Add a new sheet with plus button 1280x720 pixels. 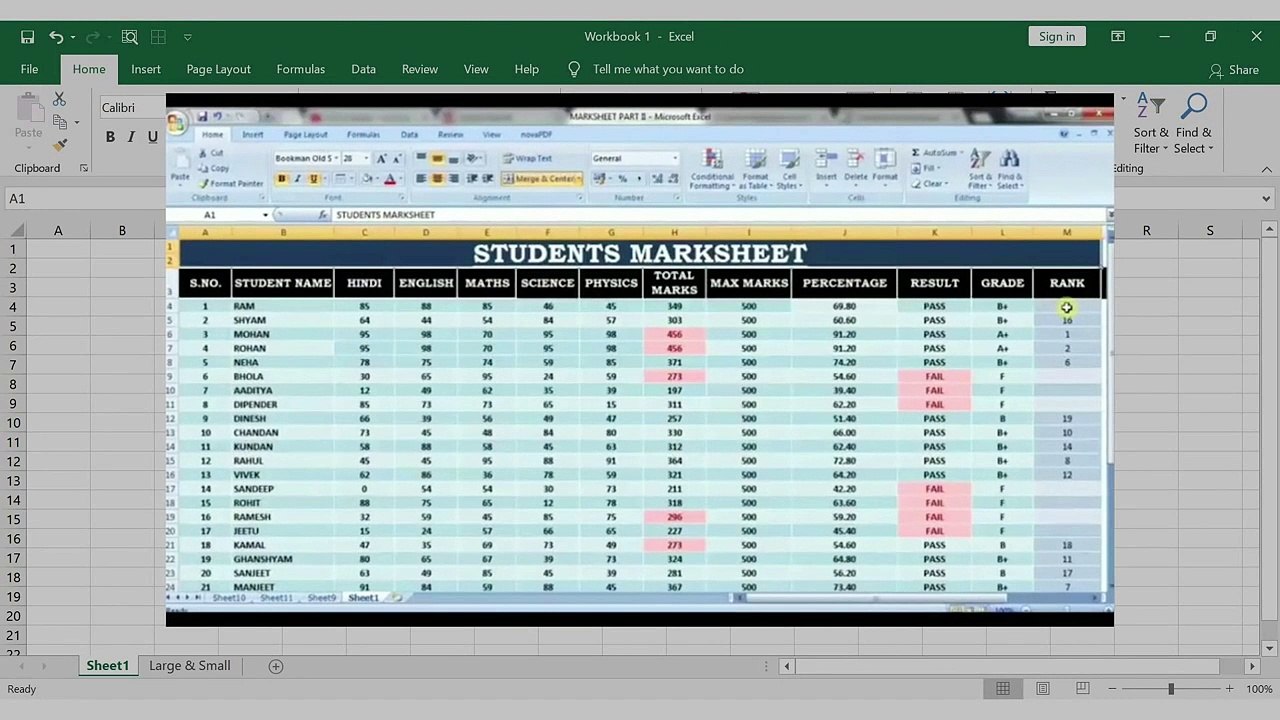coord(276,666)
